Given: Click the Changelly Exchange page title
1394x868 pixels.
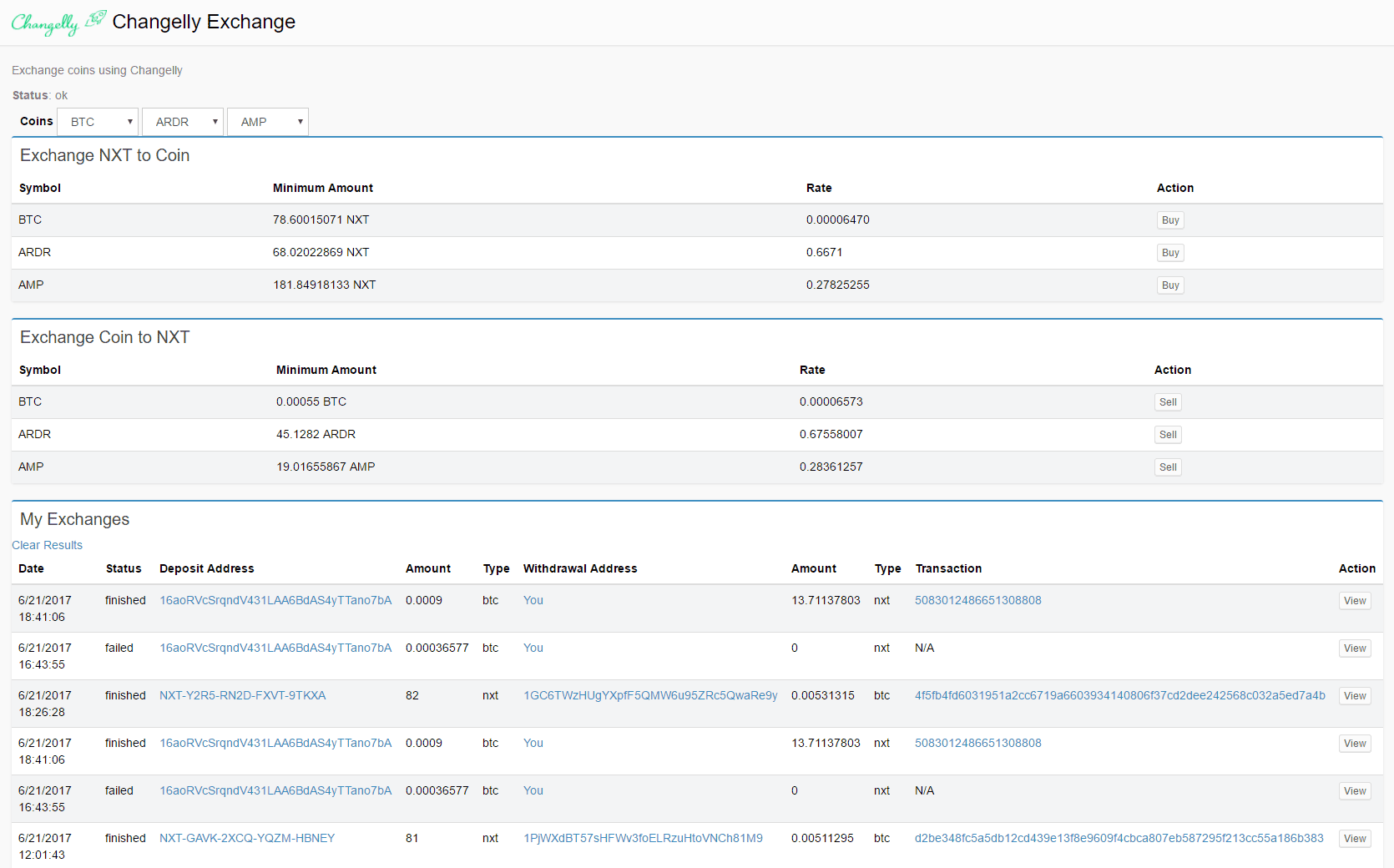Looking at the screenshot, I should coord(204,22).
